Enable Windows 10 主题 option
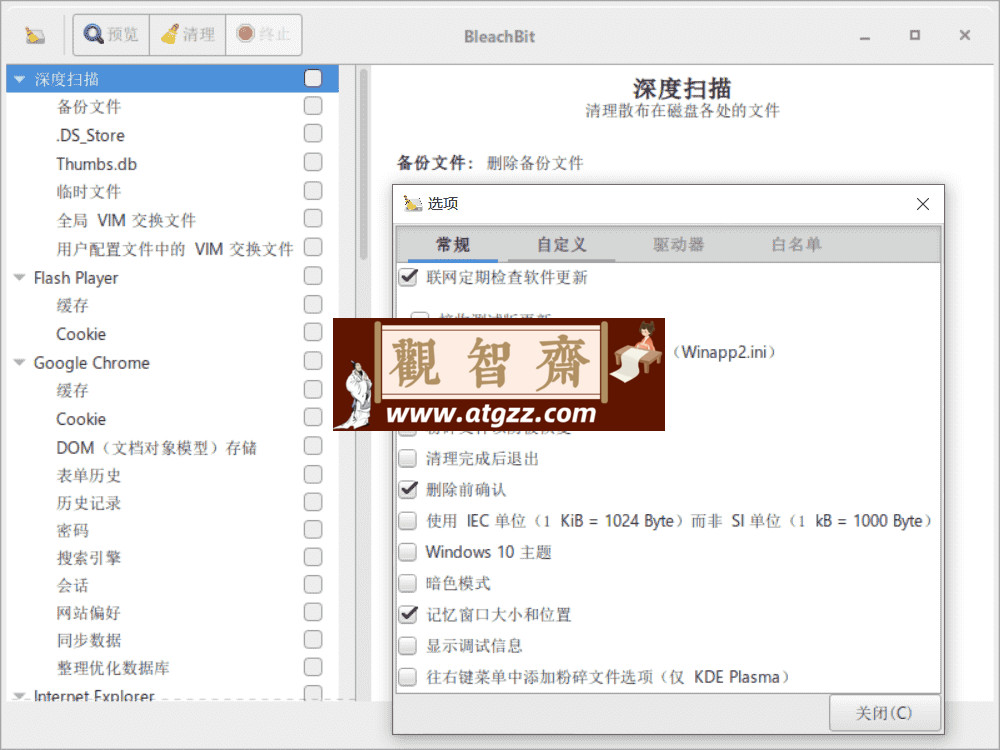1000x750 pixels. pyautogui.click(x=408, y=552)
